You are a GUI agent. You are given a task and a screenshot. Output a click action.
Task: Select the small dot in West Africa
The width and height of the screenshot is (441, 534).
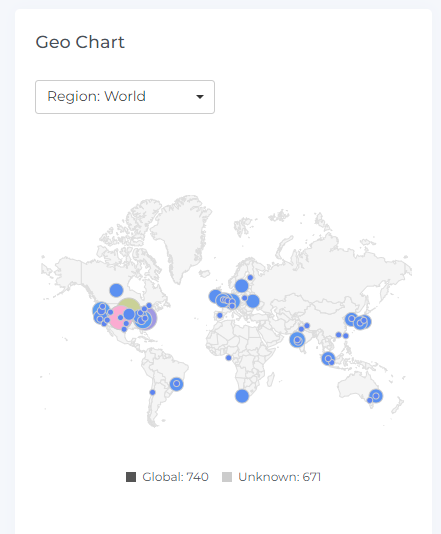coord(229,358)
